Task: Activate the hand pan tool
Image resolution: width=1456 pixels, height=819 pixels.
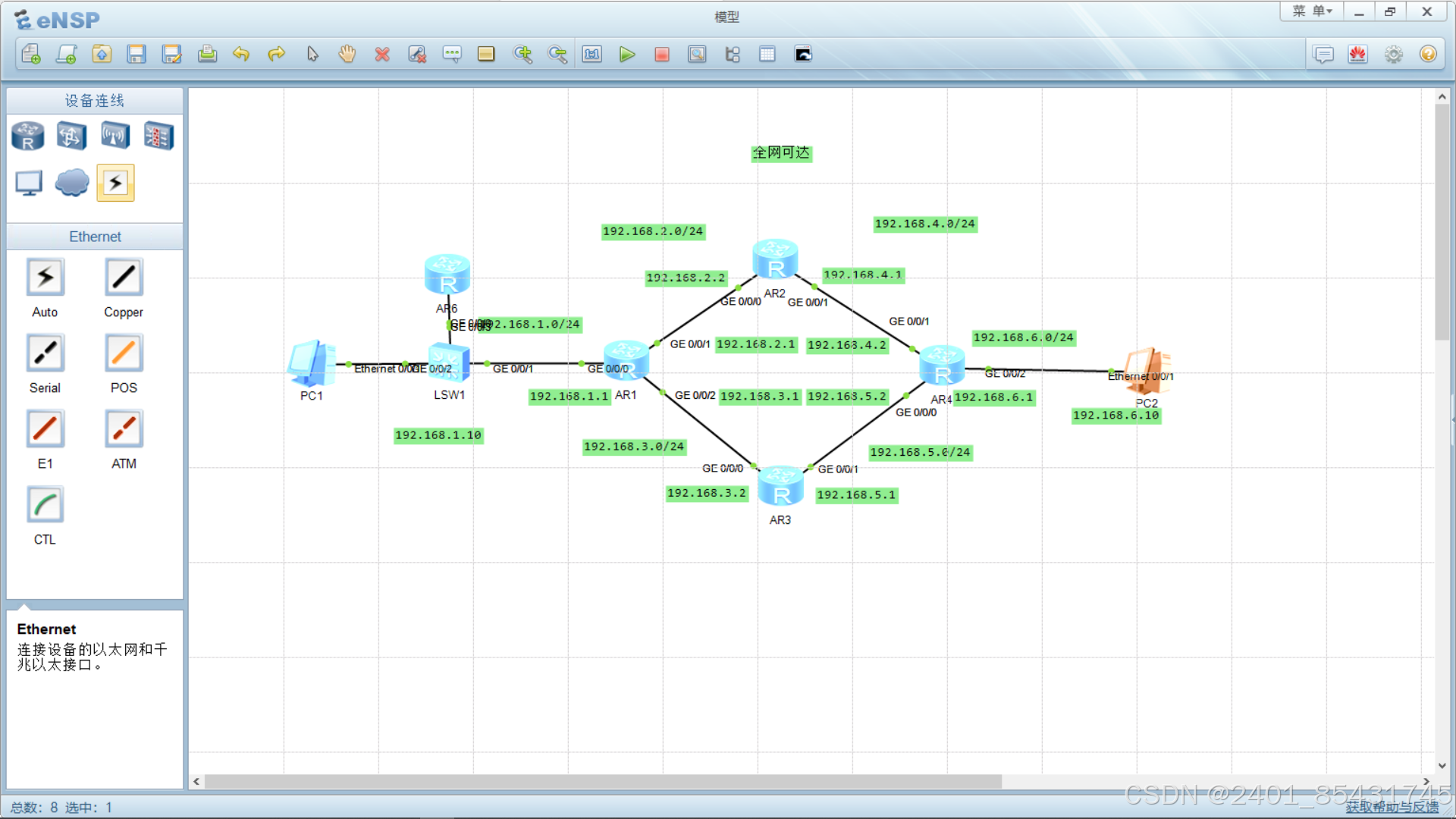Action: pos(347,55)
